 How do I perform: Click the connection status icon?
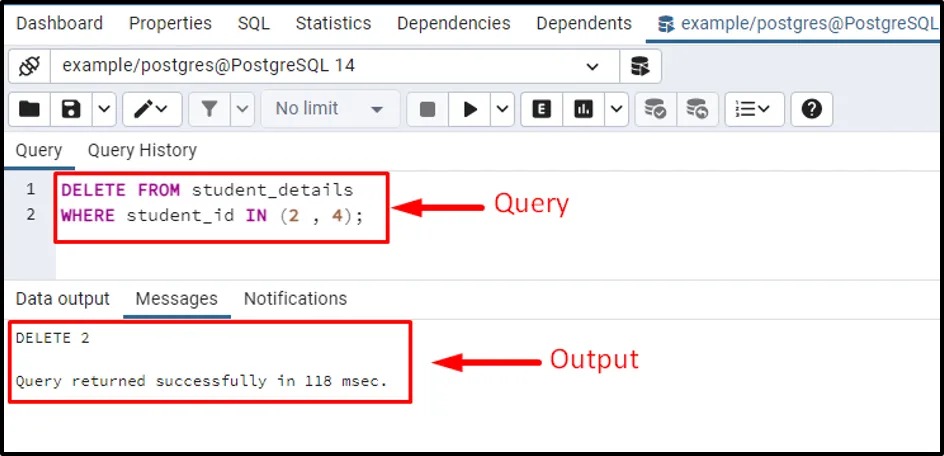[30, 67]
